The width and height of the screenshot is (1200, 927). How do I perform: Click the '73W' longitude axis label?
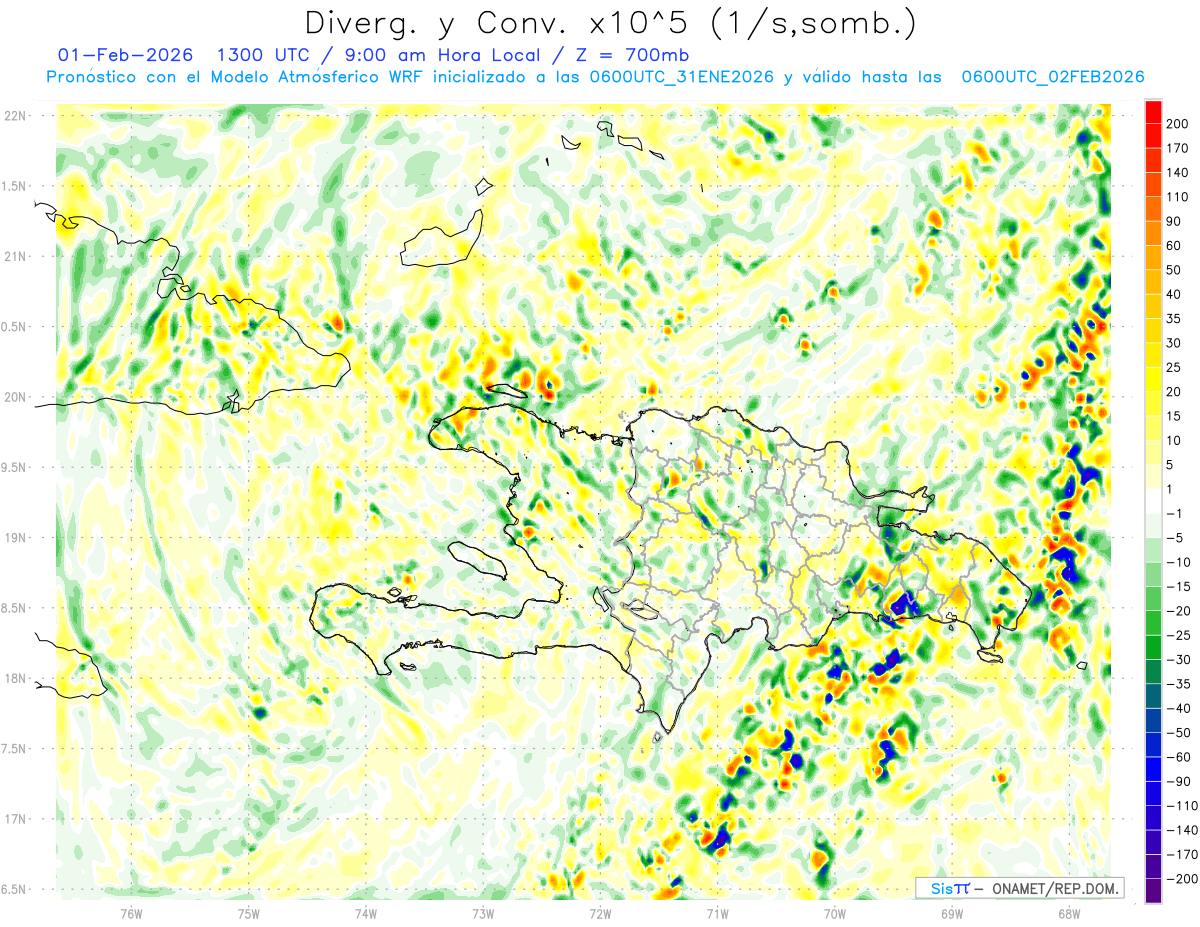tap(483, 912)
